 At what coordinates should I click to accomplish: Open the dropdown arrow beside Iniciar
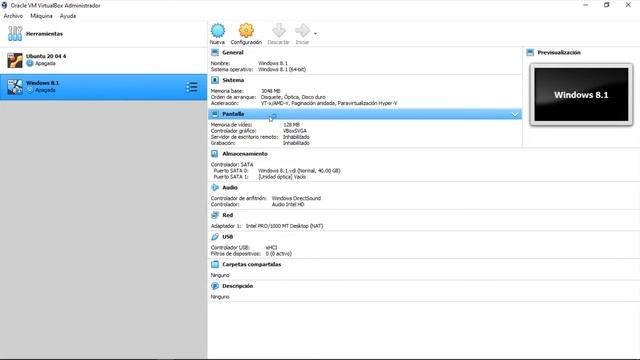(316, 33)
